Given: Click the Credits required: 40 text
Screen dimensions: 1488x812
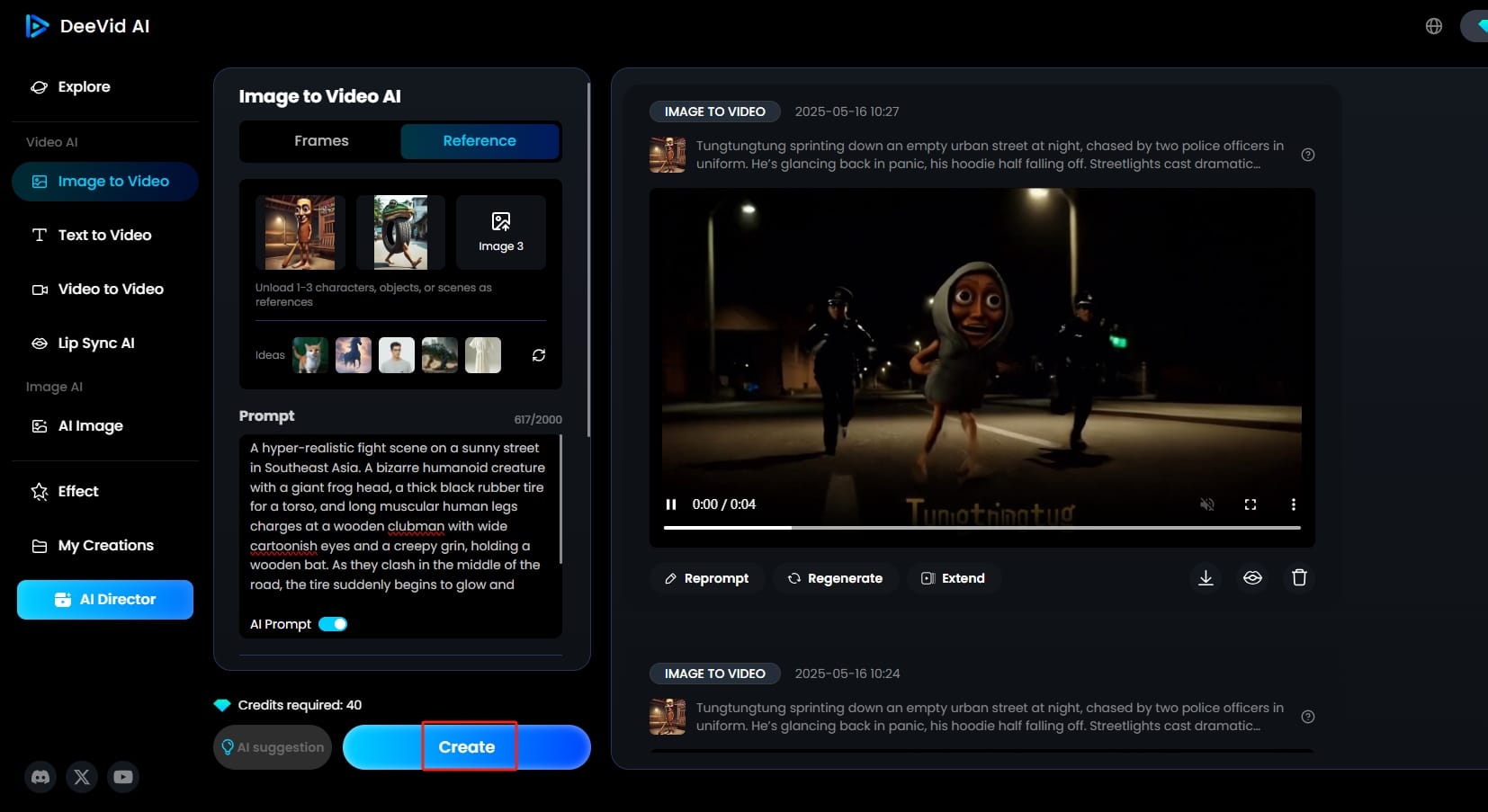Looking at the screenshot, I should [300, 705].
